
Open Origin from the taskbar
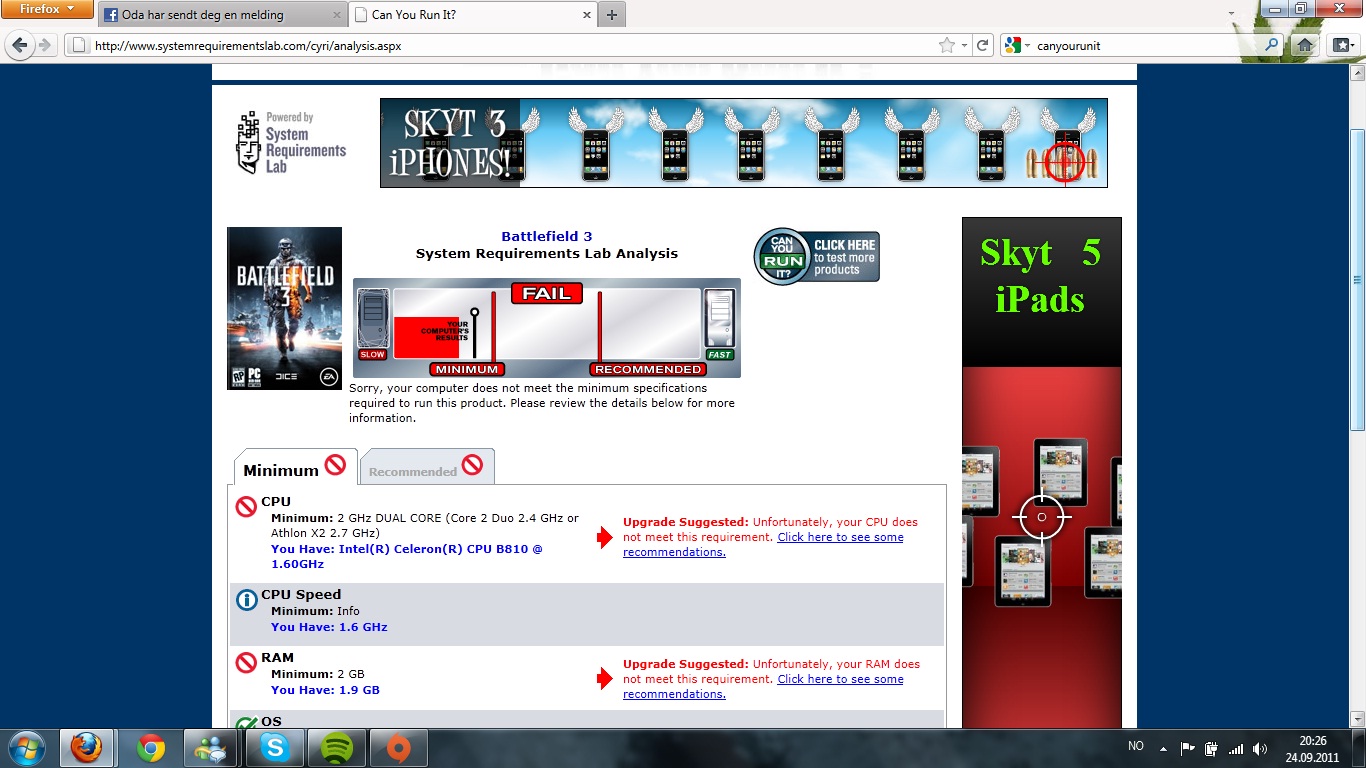tap(398, 748)
